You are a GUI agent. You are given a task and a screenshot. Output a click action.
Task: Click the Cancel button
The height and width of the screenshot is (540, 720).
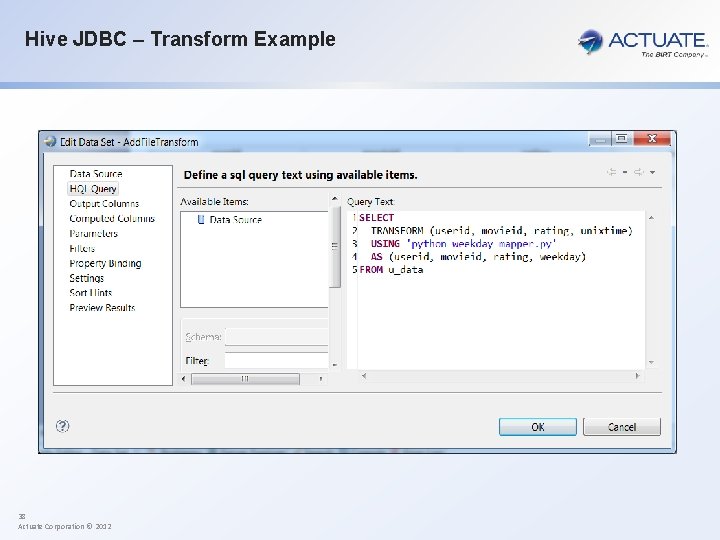(622, 427)
